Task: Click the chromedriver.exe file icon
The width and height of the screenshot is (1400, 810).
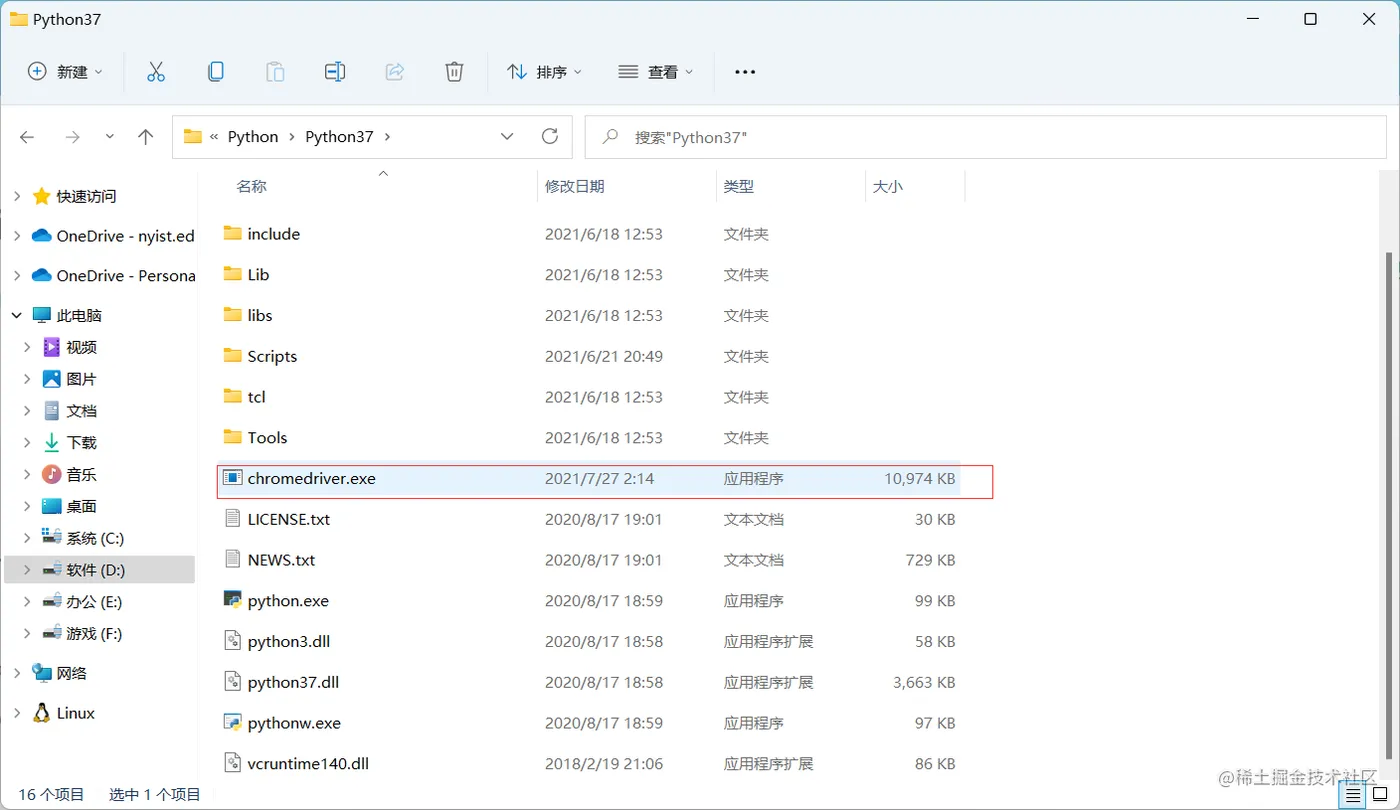Action: click(x=233, y=478)
